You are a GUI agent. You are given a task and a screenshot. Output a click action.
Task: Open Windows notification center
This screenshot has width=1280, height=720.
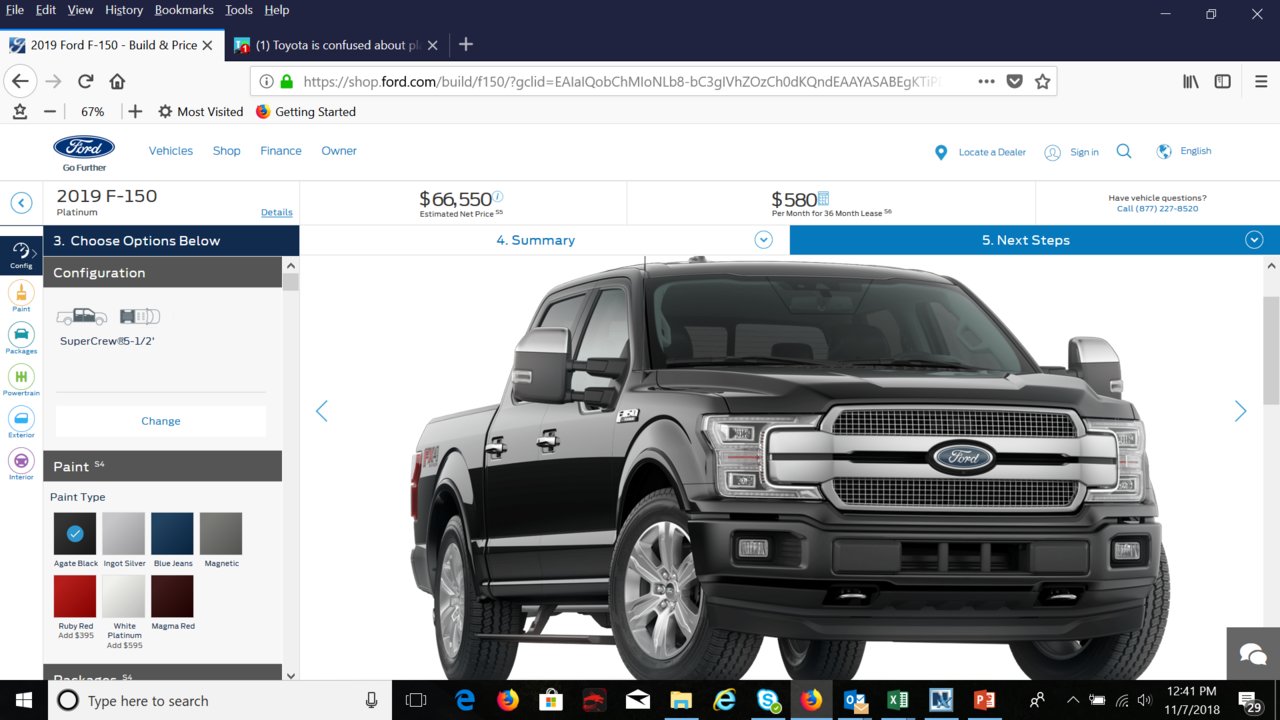coord(1249,700)
